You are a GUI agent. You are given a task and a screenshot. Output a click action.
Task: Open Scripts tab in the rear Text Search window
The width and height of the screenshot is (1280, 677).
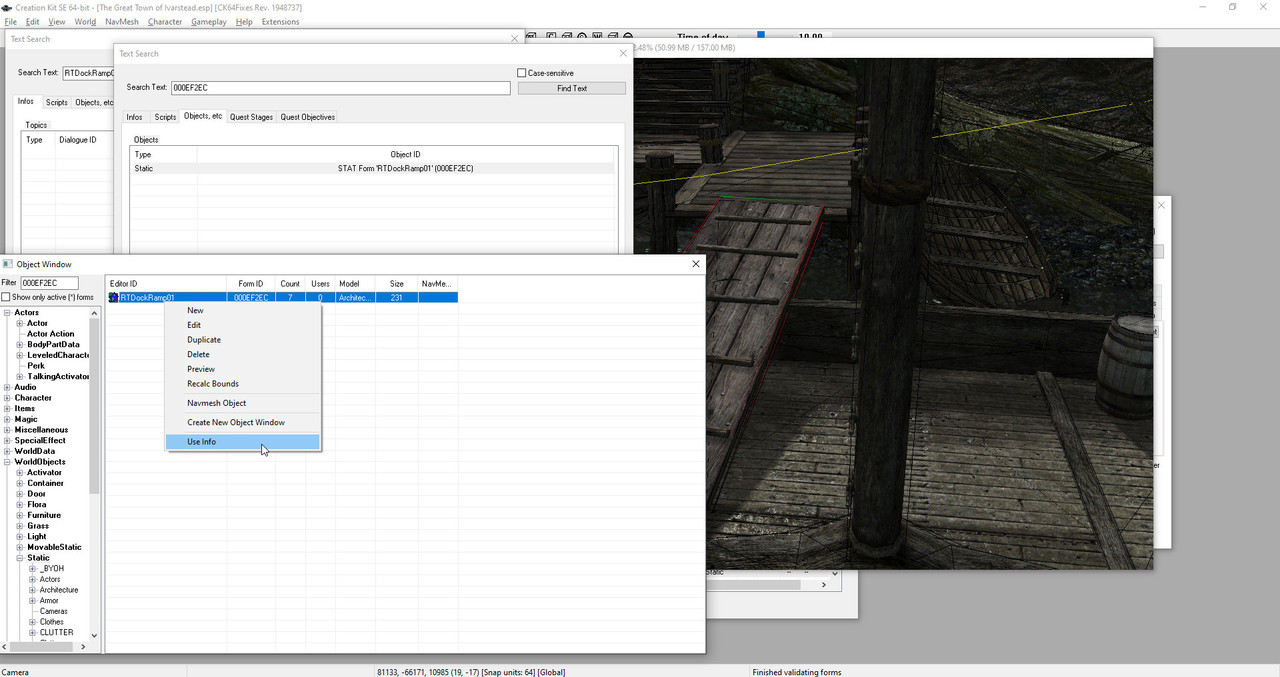coord(57,102)
